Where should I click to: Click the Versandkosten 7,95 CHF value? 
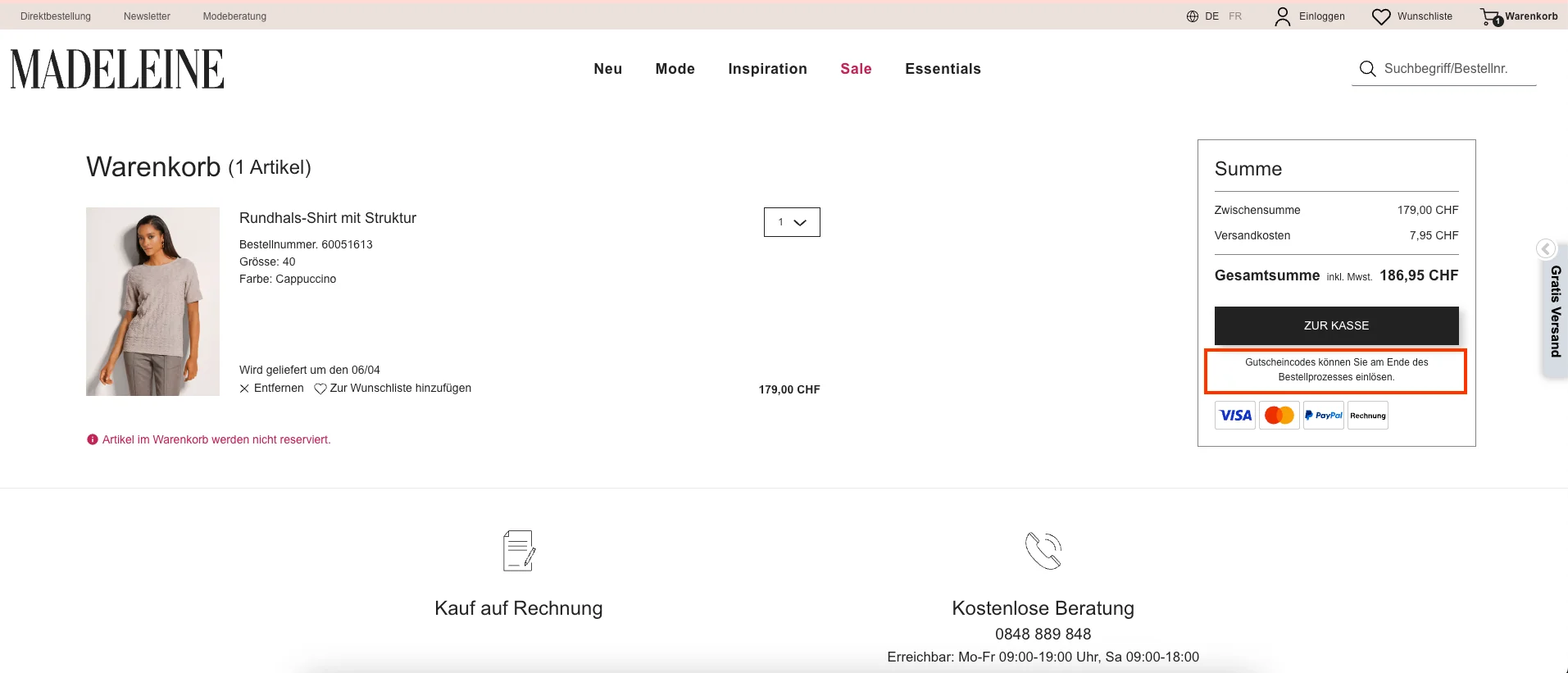(x=1434, y=235)
